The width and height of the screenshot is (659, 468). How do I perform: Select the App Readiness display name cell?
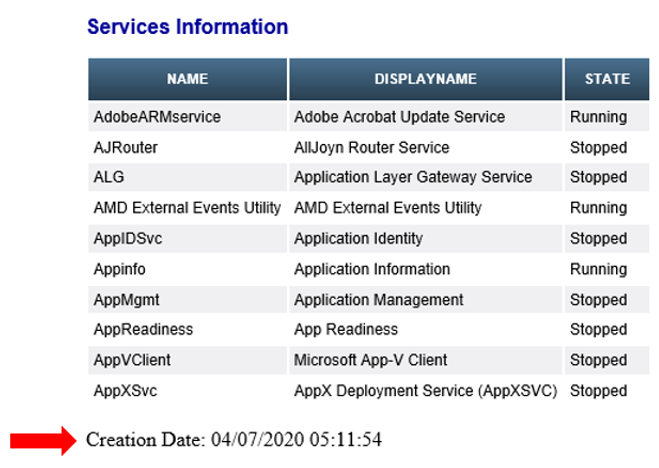[x=426, y=329]
